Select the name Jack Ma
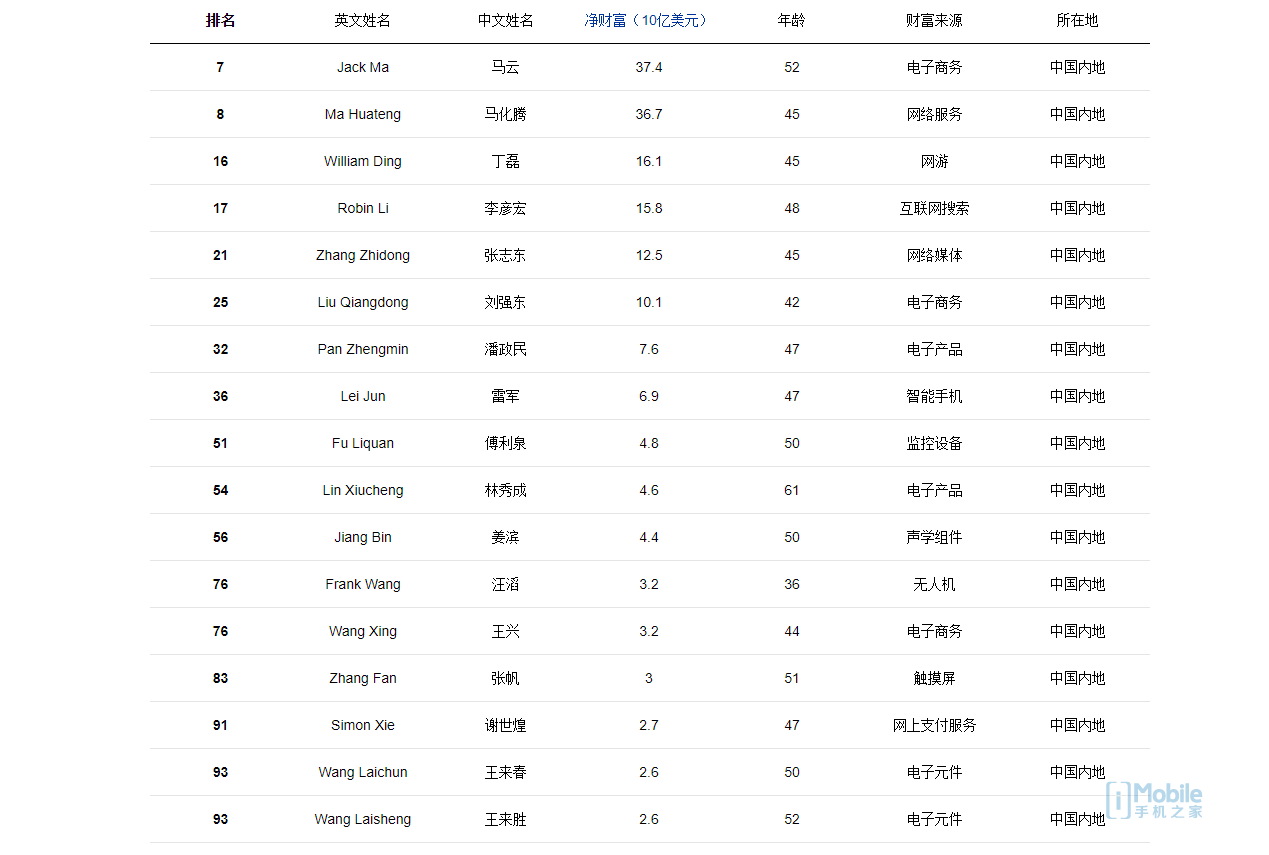The image size is (1269, 855). coord(363,67)
